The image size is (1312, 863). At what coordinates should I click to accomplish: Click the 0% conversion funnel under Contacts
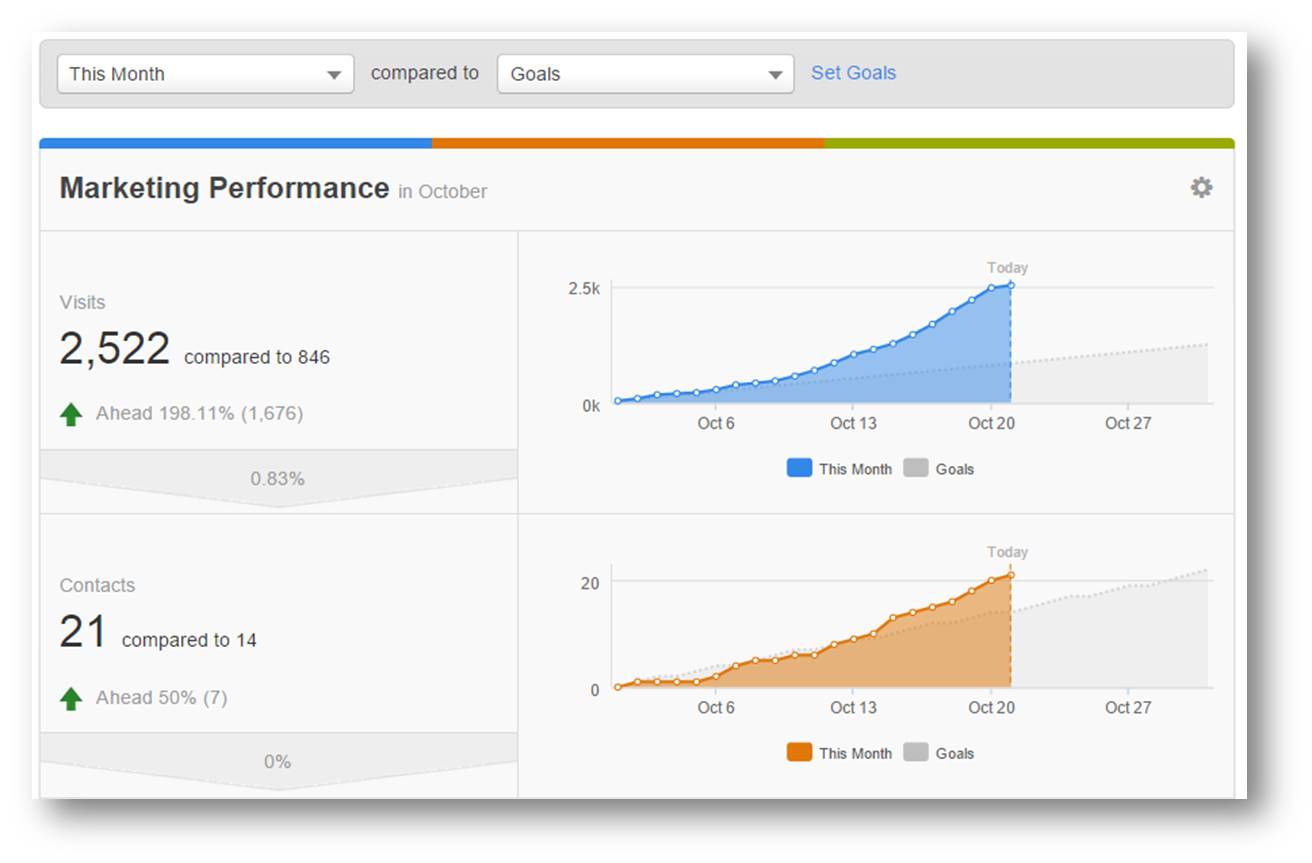pyautogui.click(x=278, y=762)
